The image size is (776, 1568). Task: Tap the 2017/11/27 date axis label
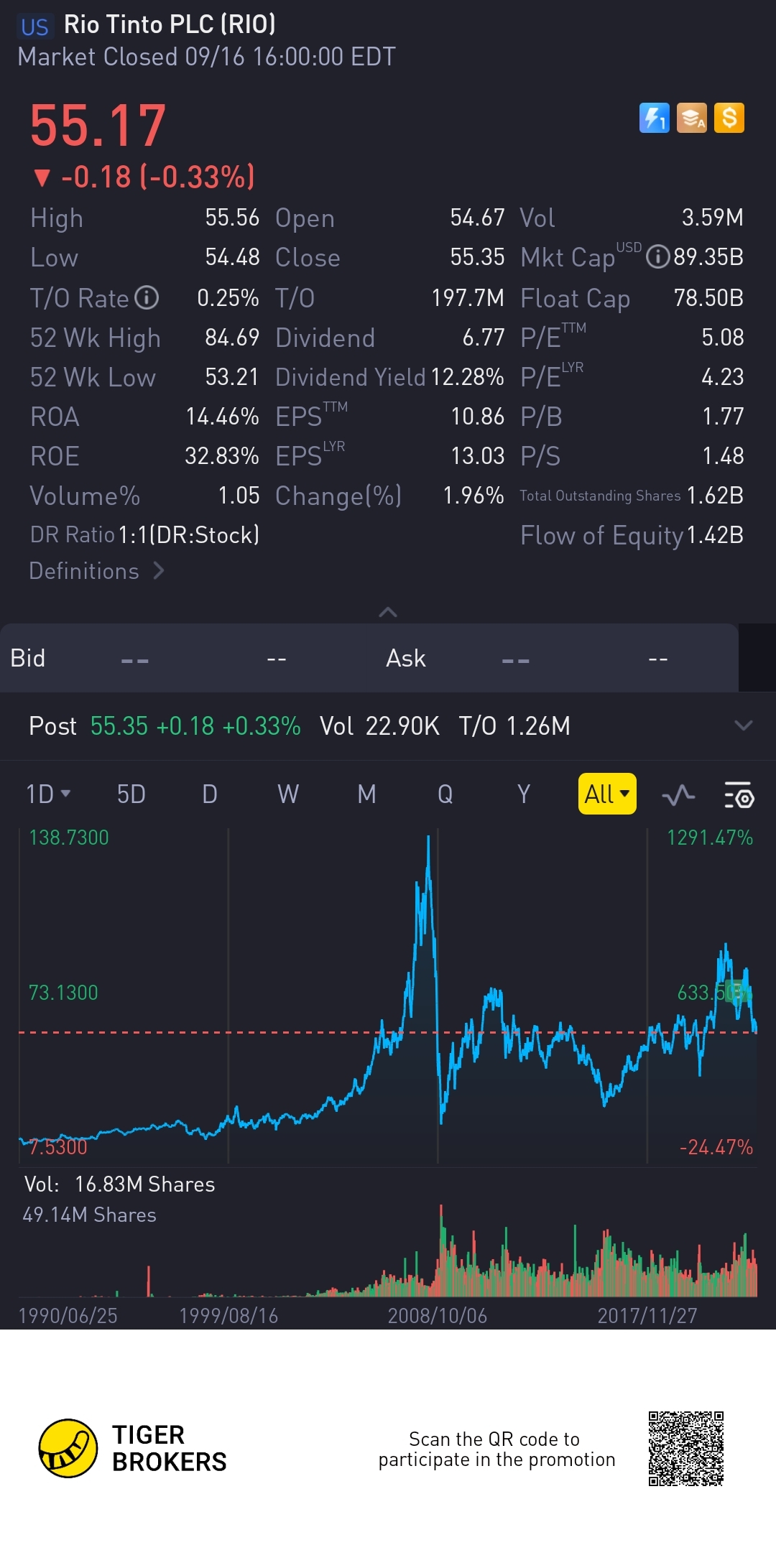pyautogui.click(x=647, y=1316)
